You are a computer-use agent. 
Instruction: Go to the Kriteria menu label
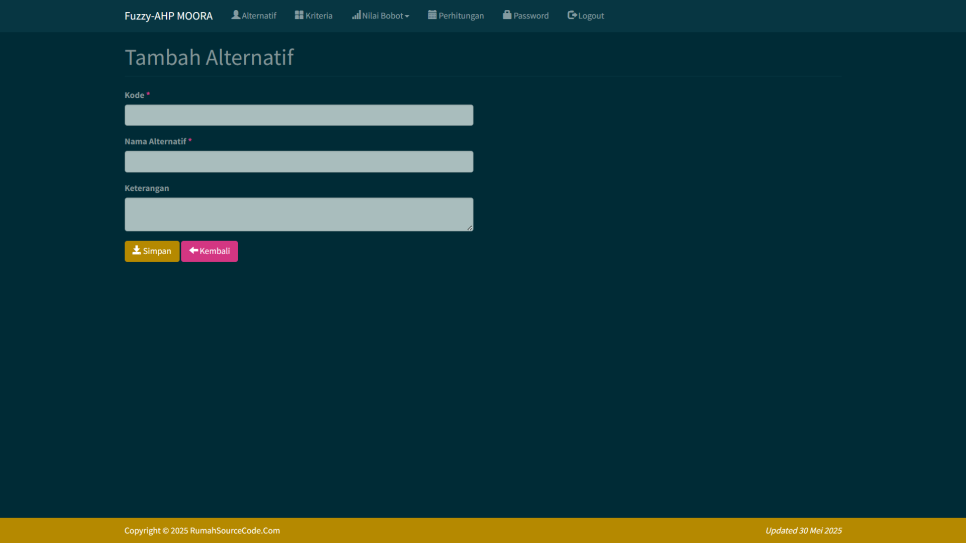[x=319, y=16]
